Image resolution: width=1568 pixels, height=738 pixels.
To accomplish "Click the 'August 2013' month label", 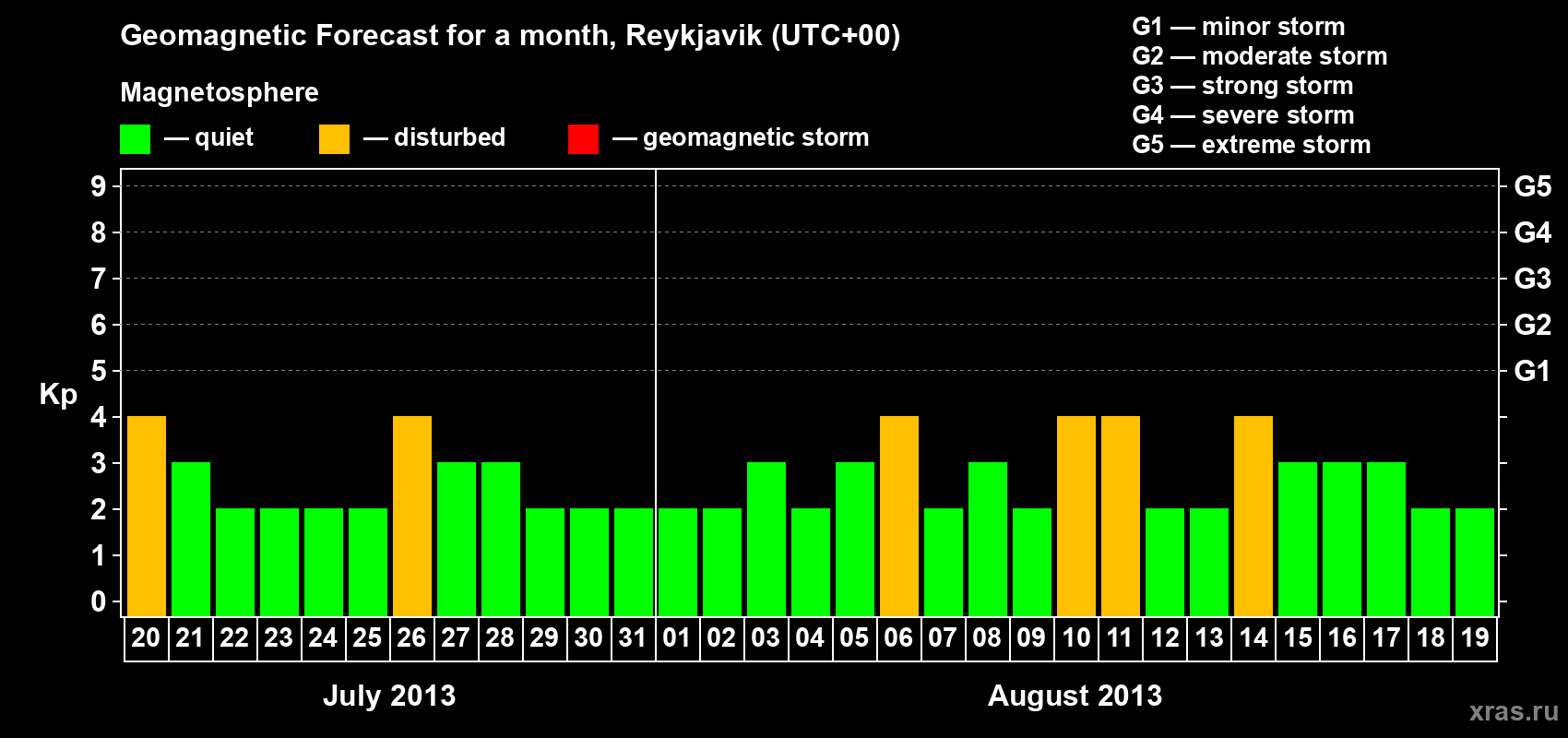I will pos(1075,696).
